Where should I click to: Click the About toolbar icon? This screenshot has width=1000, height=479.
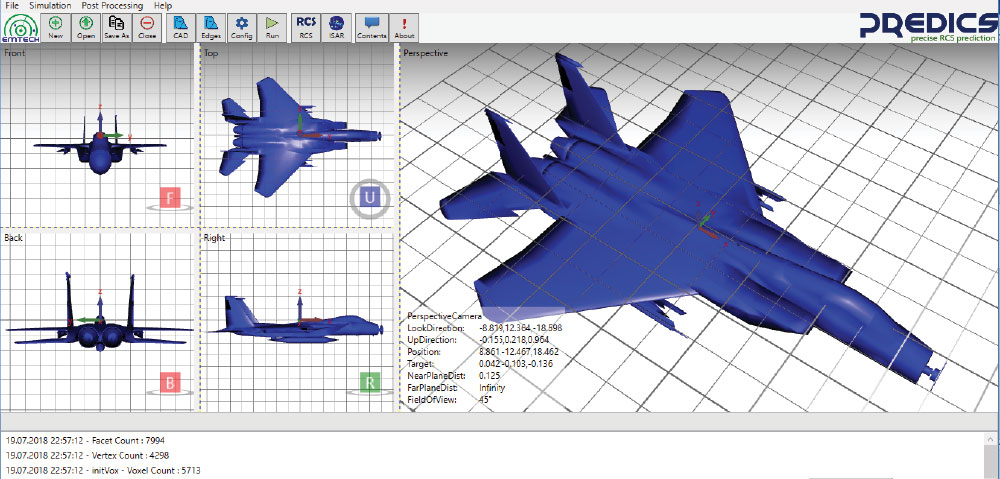pos(403,25)
